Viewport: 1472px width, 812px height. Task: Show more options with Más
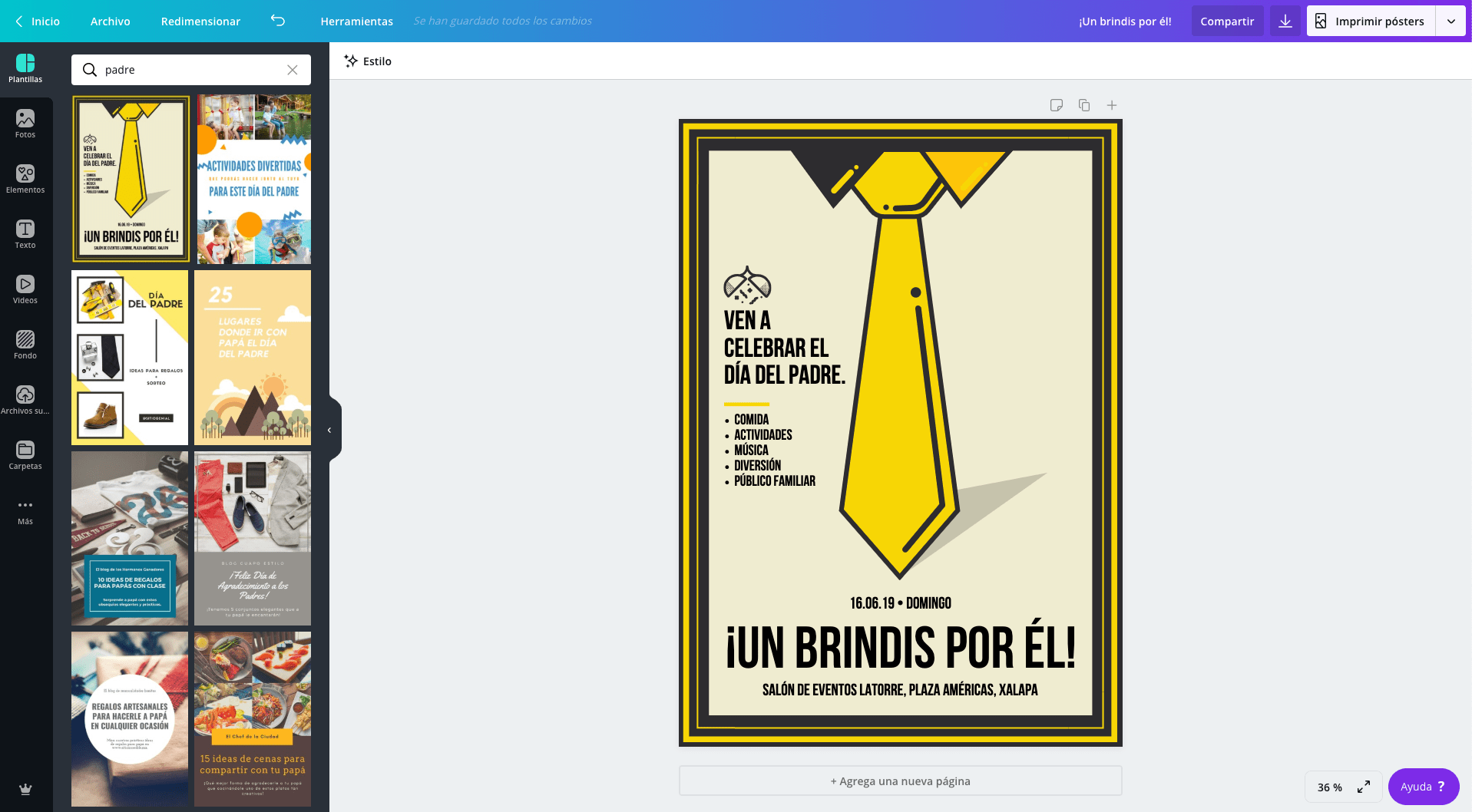point(25,511)
